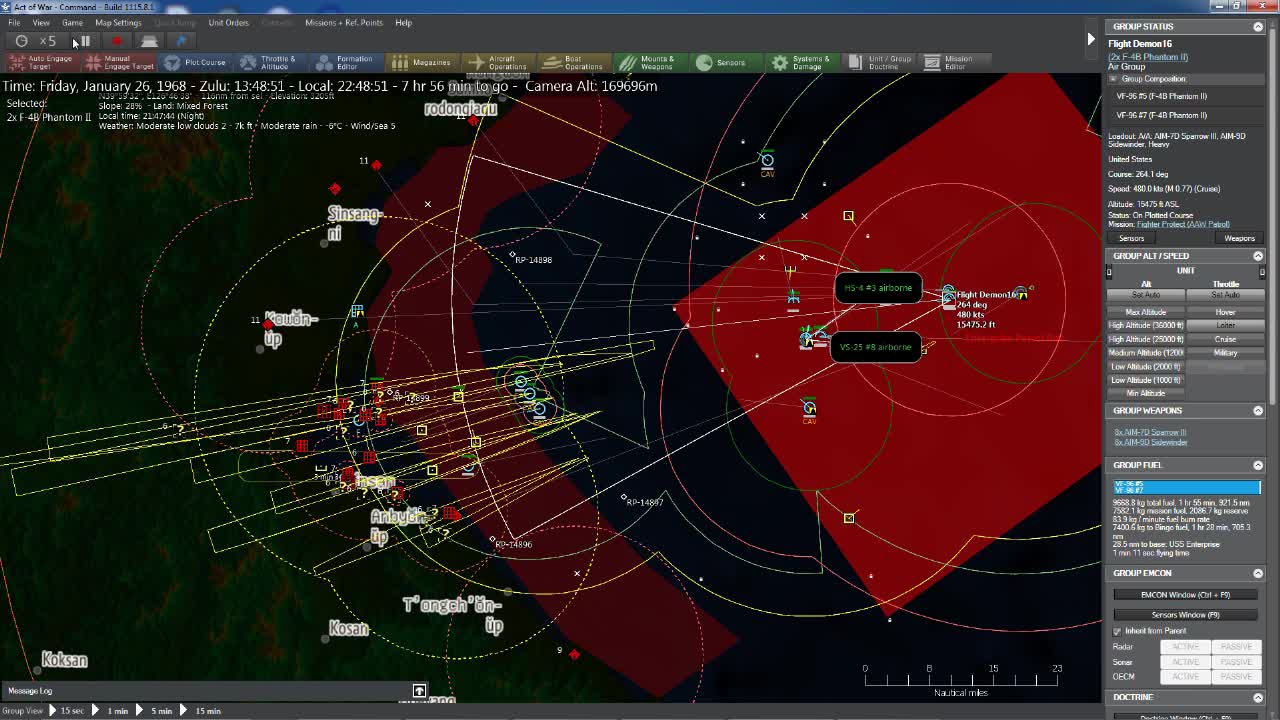Set throttle to Cruise
Screen dimensions: 1280x720
tap(1225, 339)
